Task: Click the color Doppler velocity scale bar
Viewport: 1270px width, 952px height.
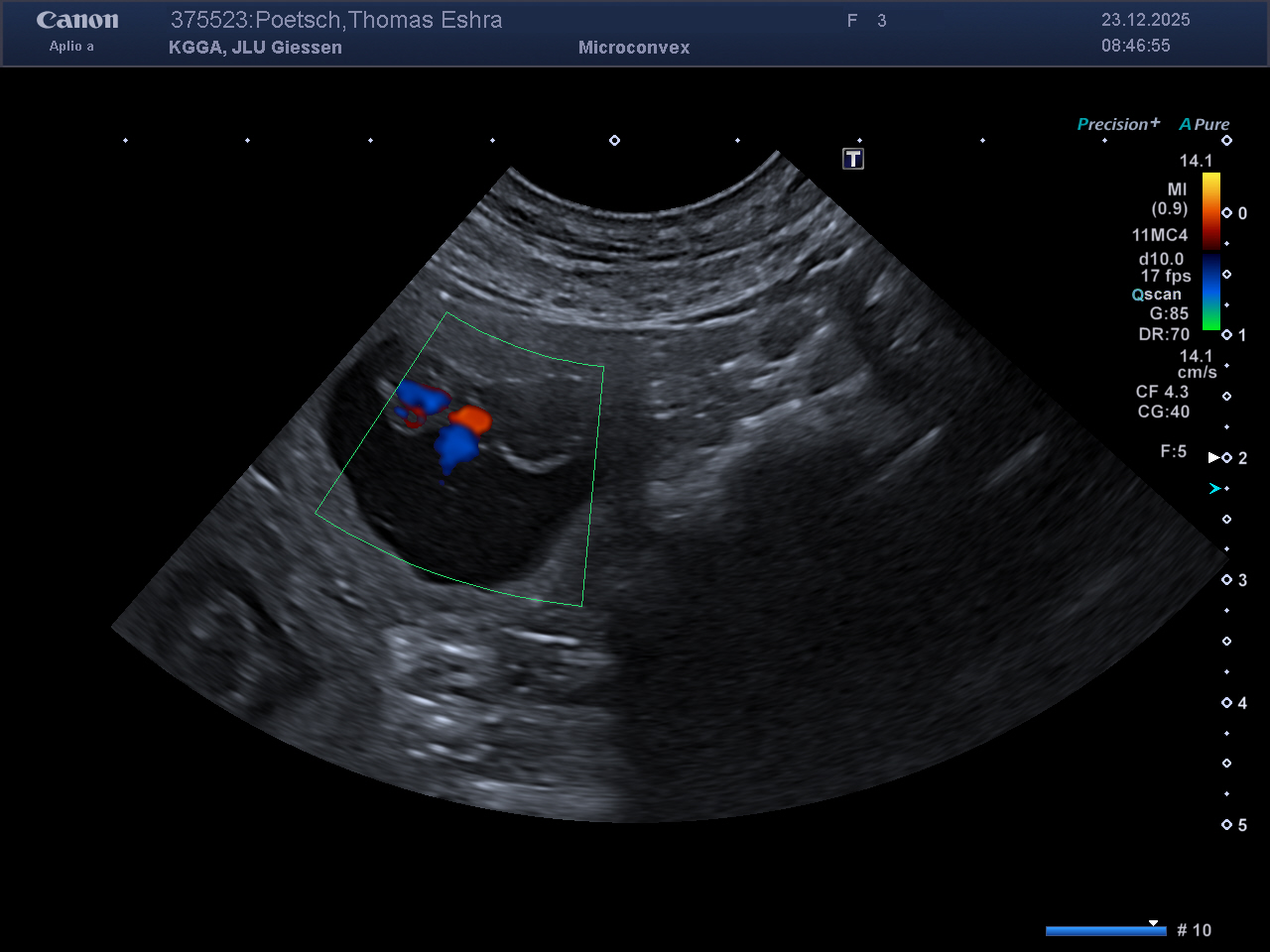Action: pos(1210,251)
